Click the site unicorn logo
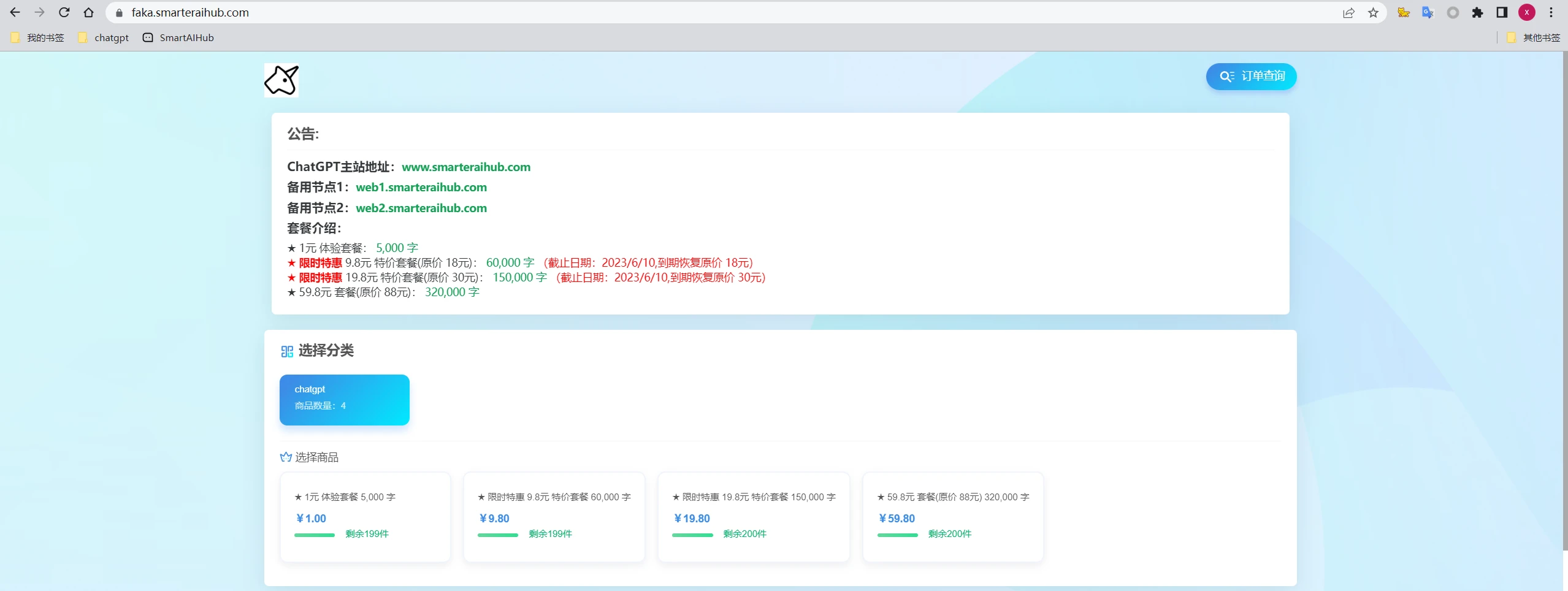Image resolution: width=1568 pixels, height=591 pixels. (x=281, y=80)
